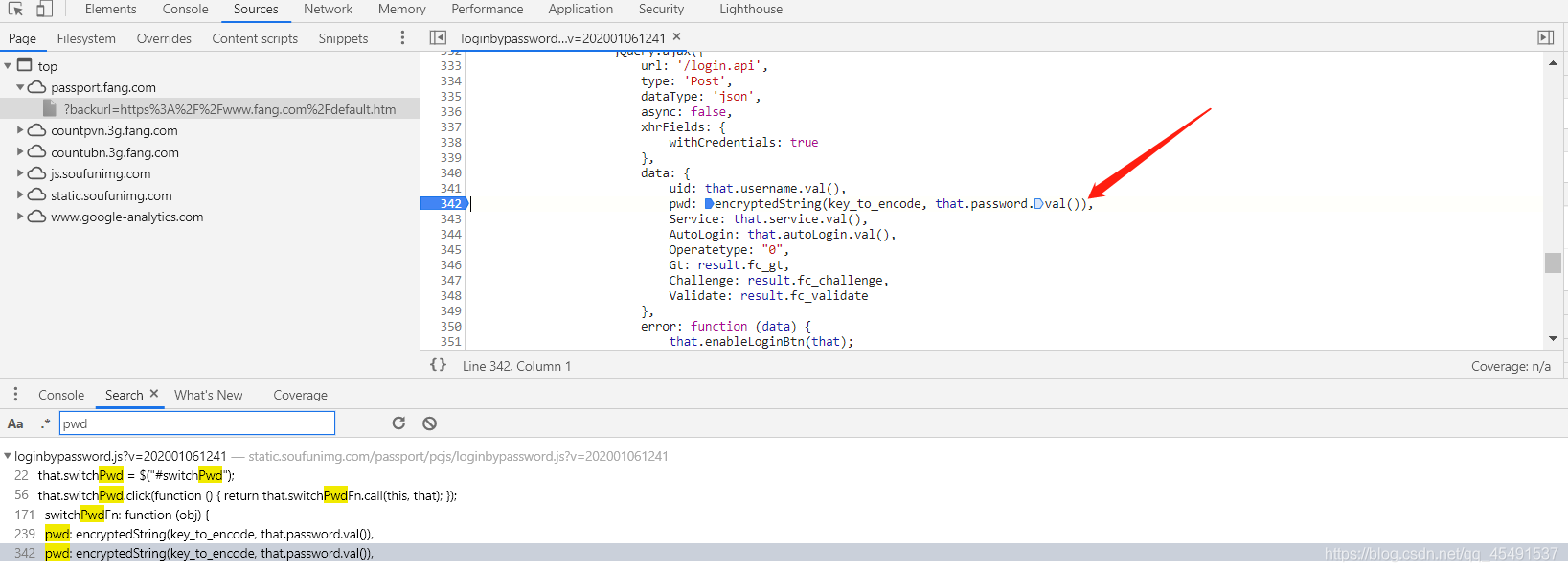Collapse the passport.fang.com domain
Image resolution: width=1568 pixels, height=572 pixels.
click(x=20, y=87)
